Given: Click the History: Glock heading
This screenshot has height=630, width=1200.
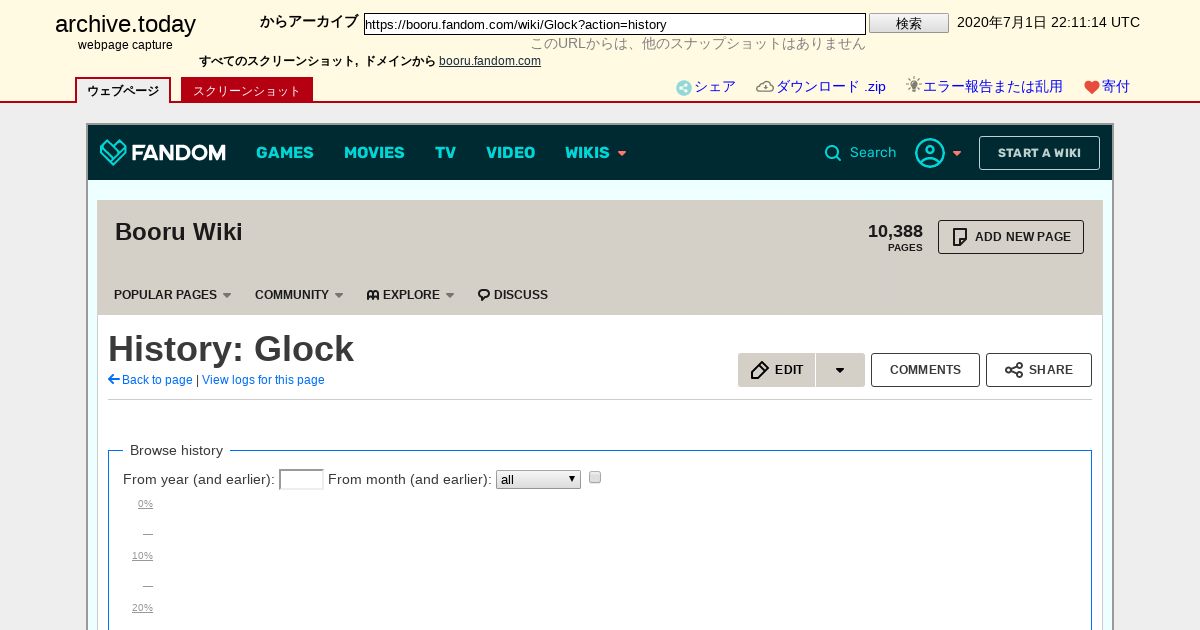Looking at the screenshot, I should tap(231, 349).
